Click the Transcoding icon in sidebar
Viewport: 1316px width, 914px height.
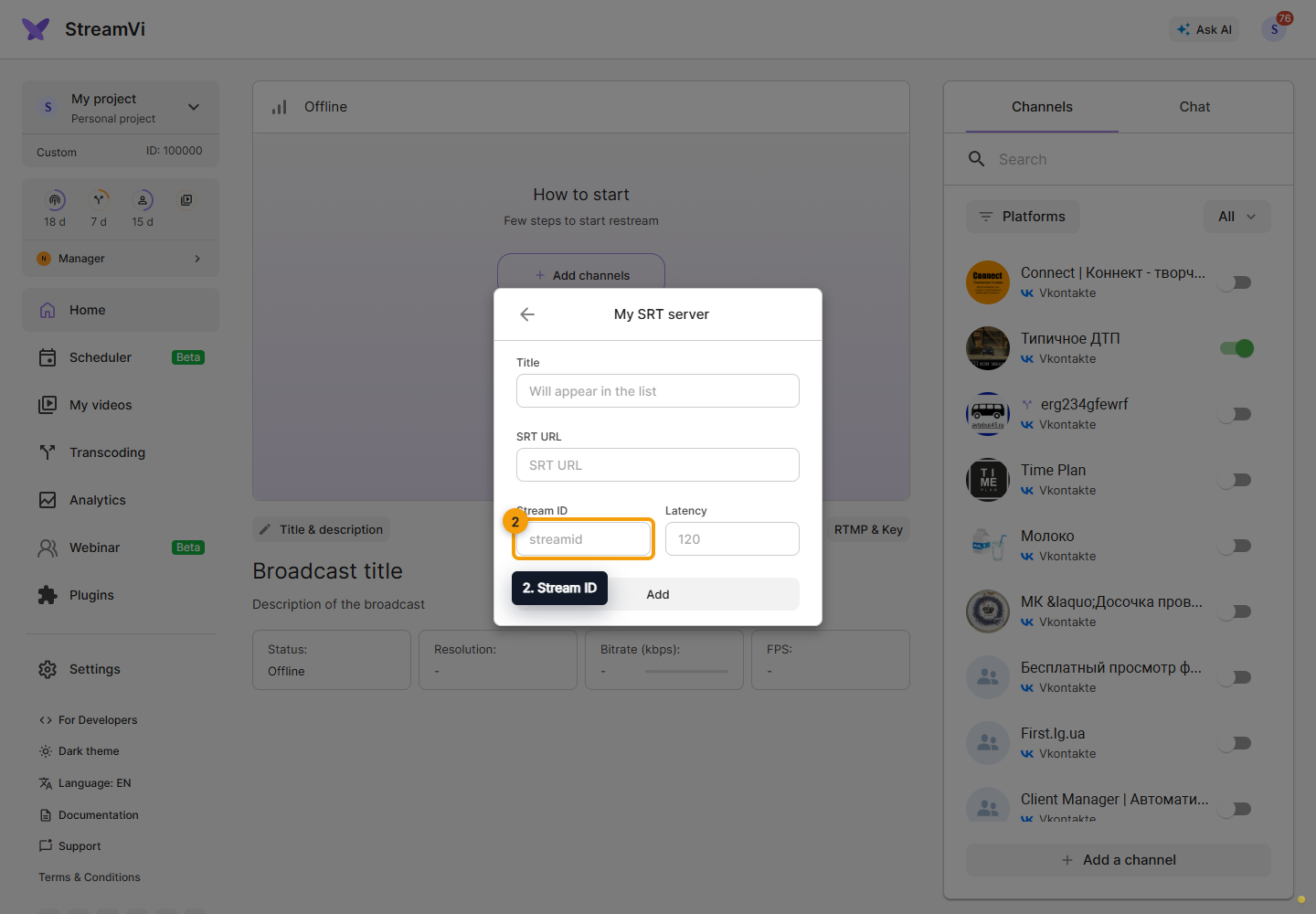(x=48, y=452)
